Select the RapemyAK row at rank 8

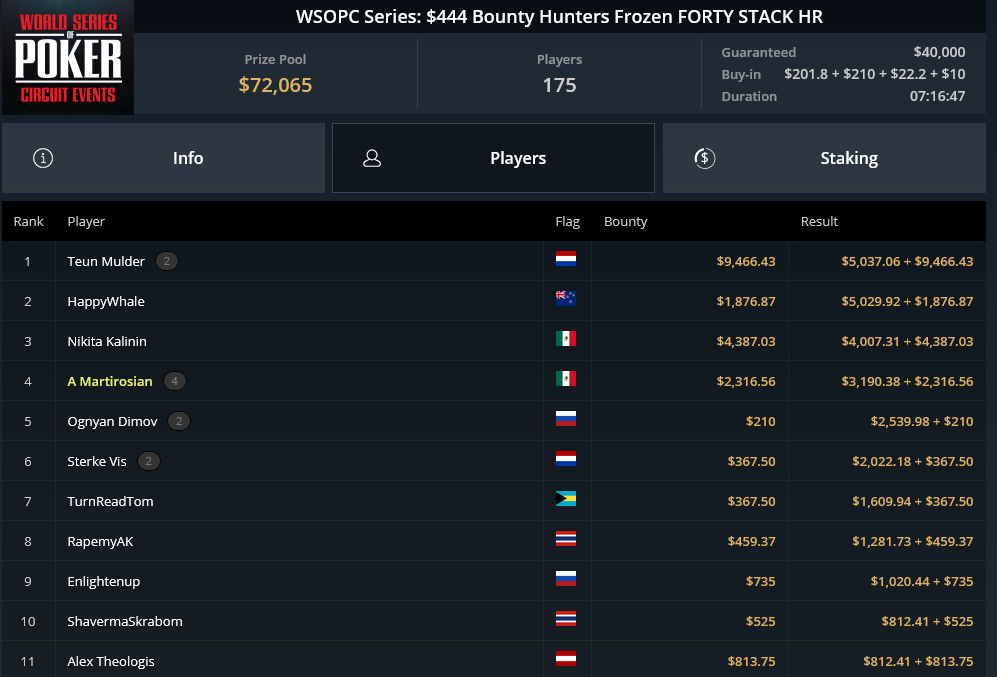[494, 541]
